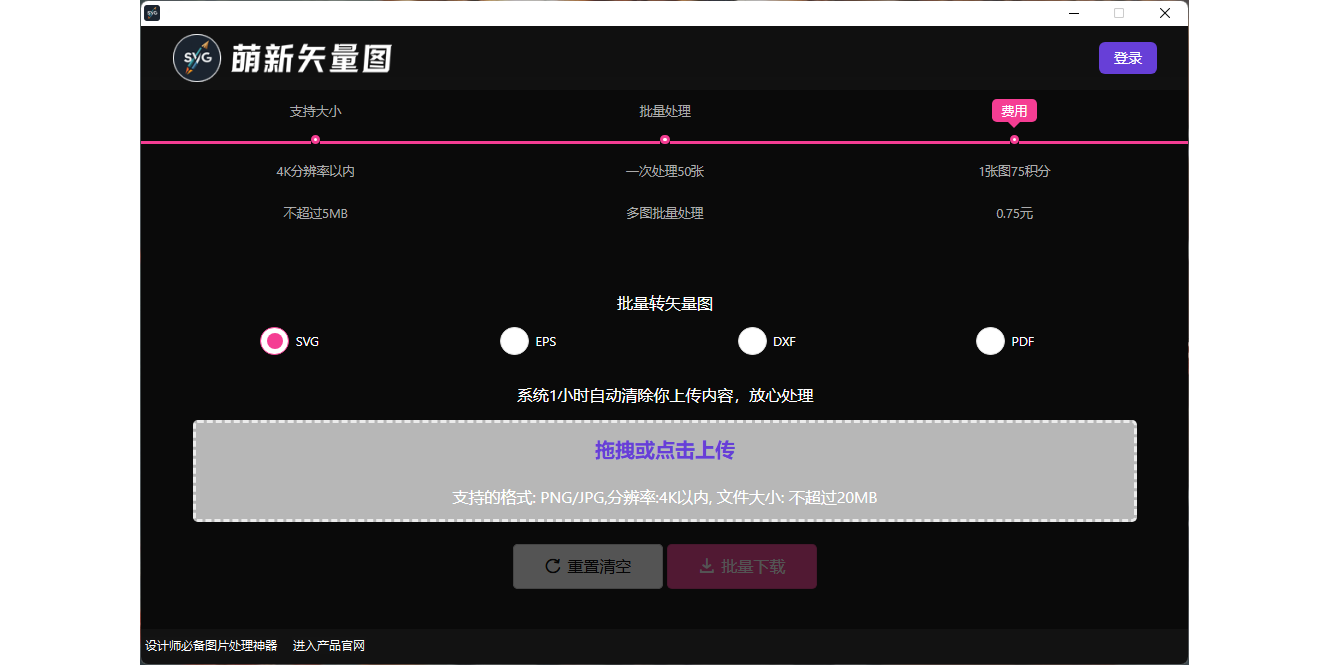
Task: Click 重置清空 to reset uploads
Action: (587, 565)
